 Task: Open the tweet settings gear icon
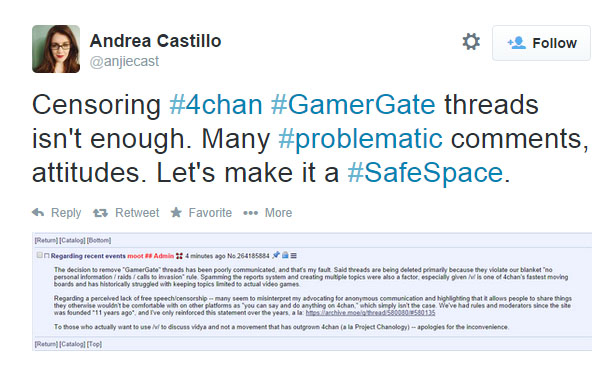[471, 42]
